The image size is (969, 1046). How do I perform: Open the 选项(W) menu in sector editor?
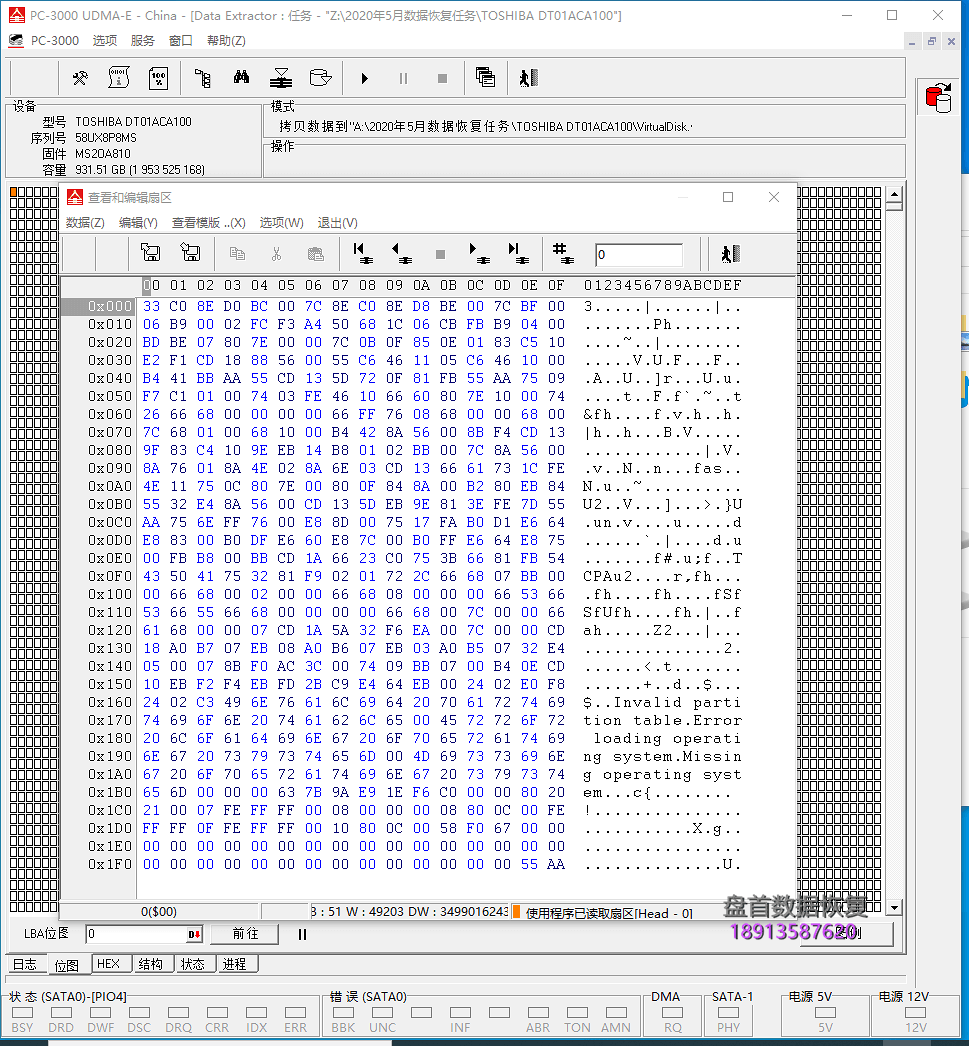point(281,223)
